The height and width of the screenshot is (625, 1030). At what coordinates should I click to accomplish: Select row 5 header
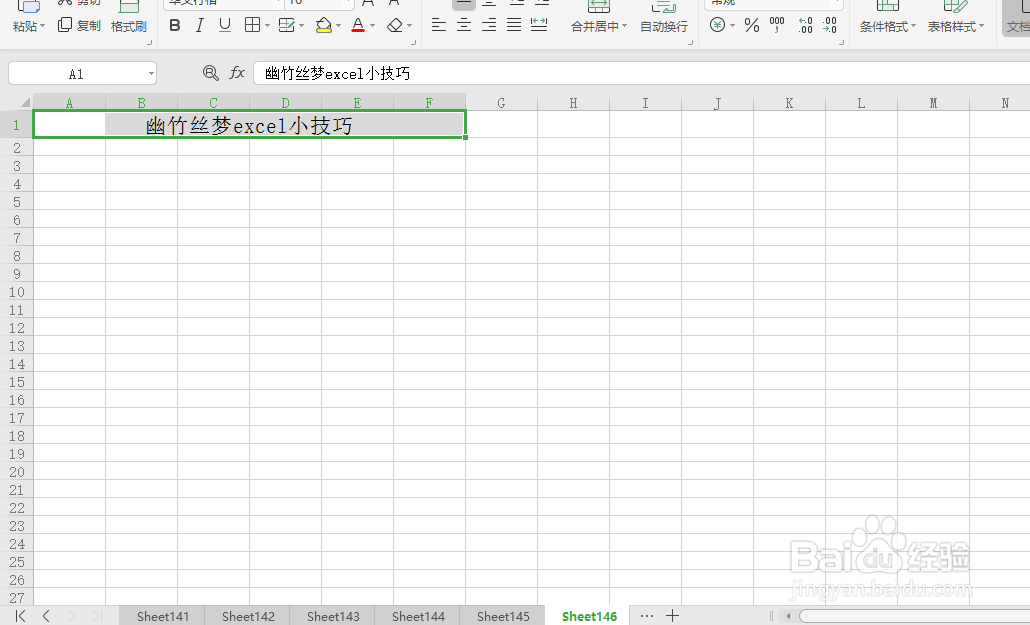[16, 202]
